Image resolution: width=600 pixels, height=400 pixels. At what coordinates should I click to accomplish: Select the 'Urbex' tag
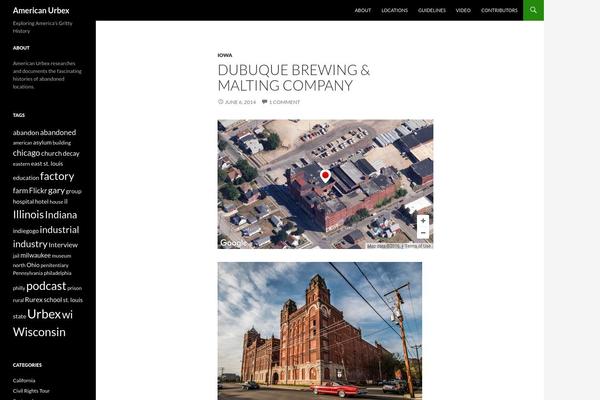[x=44, y=314]
